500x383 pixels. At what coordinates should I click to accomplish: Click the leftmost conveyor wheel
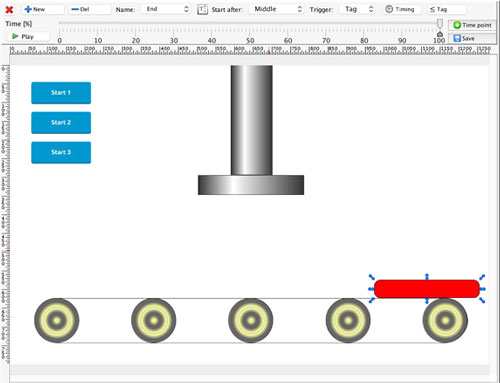click(x=57, y=320)
